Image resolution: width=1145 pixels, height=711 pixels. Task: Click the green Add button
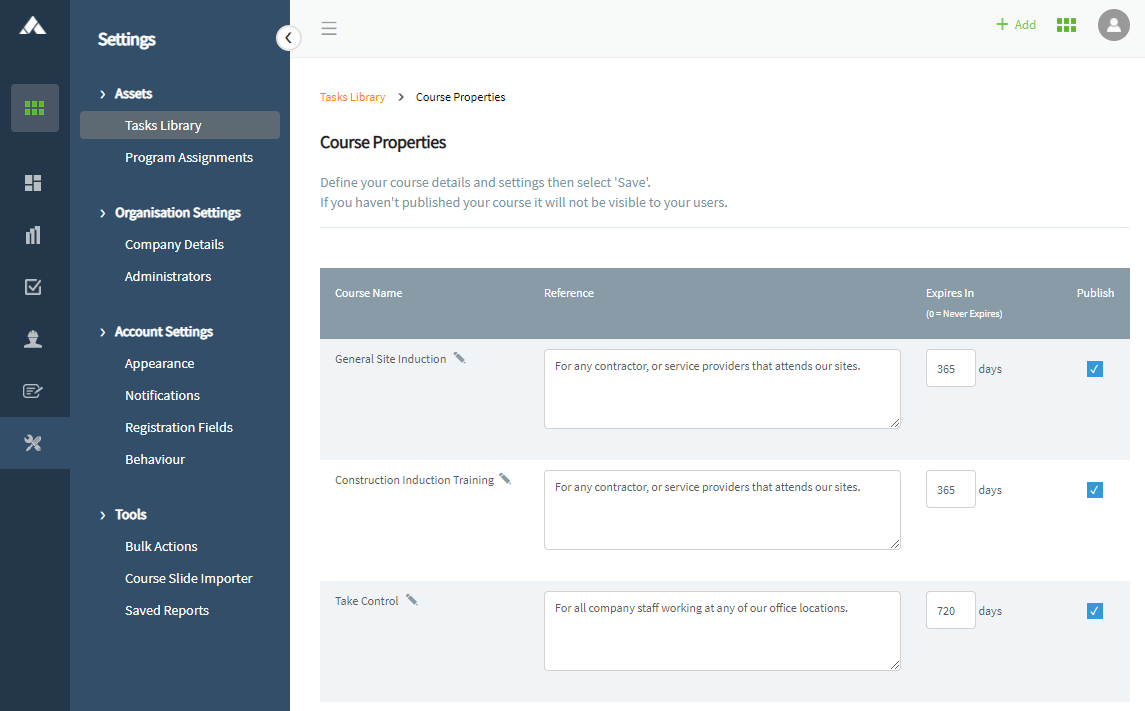coord(1016,25)
